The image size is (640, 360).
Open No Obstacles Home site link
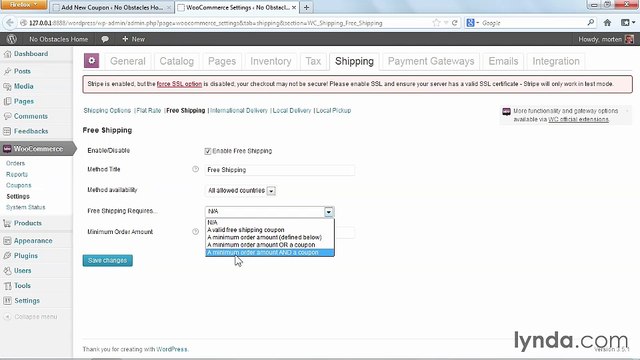58,39
